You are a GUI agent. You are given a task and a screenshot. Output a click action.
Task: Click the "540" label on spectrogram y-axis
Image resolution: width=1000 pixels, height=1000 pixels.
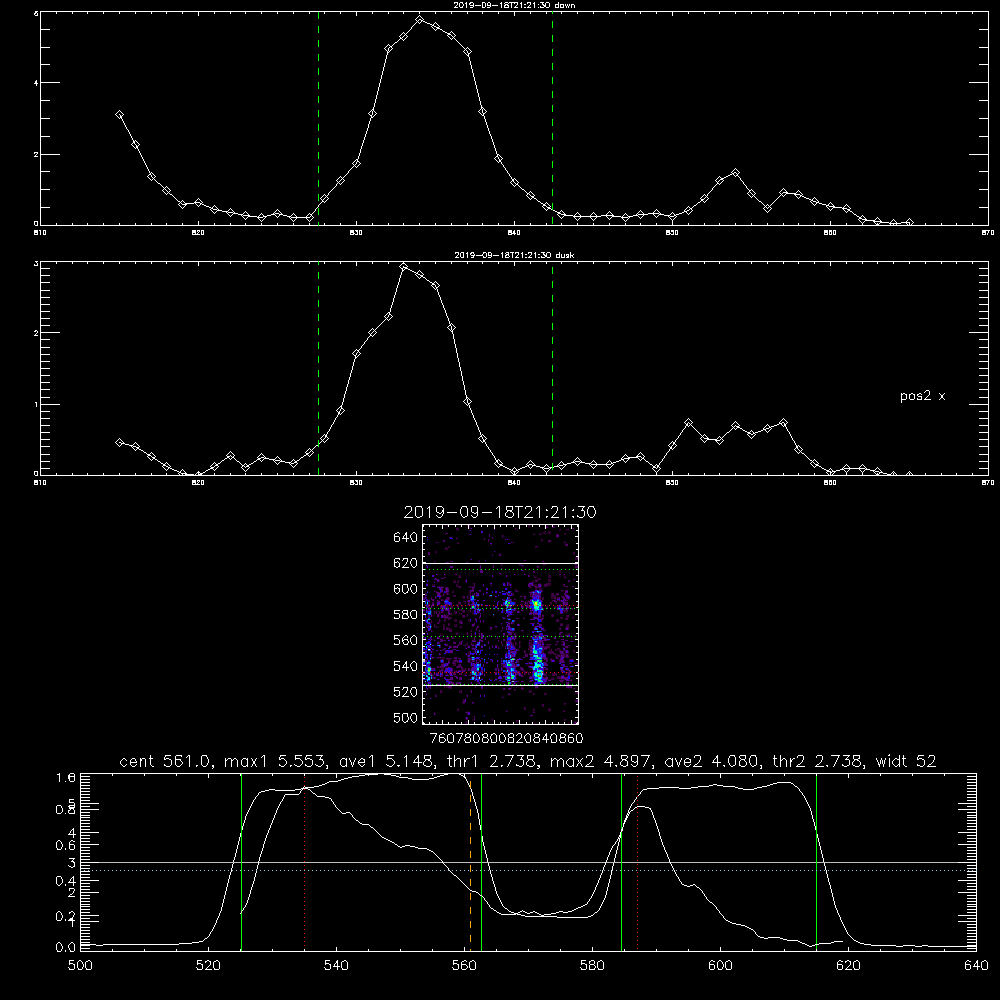pos(405,666)
